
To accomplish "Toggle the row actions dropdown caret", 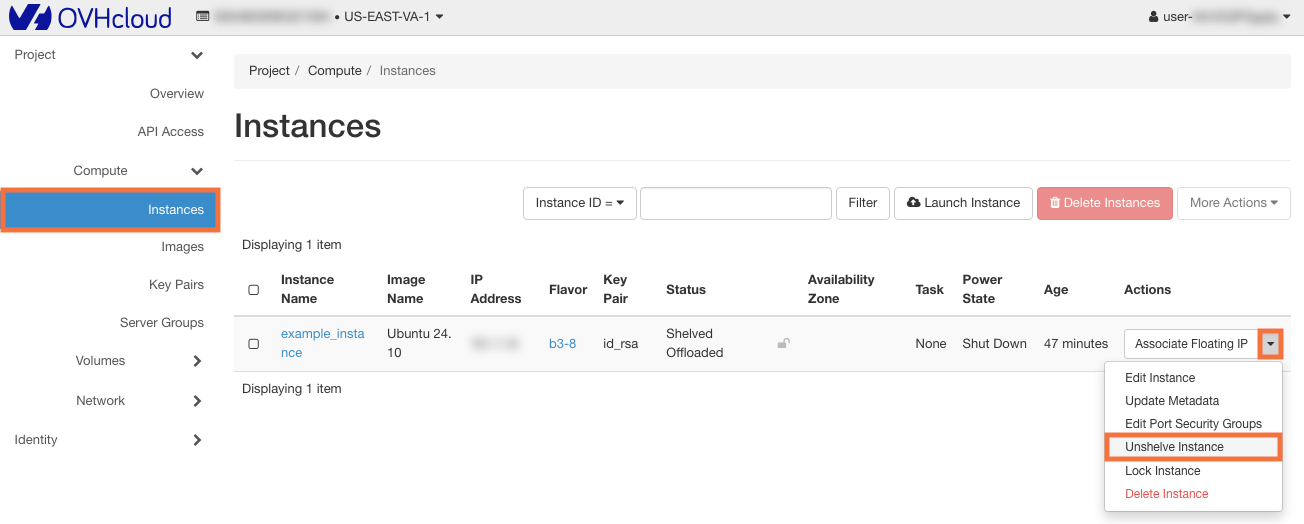I will [x=1270, y=344].
